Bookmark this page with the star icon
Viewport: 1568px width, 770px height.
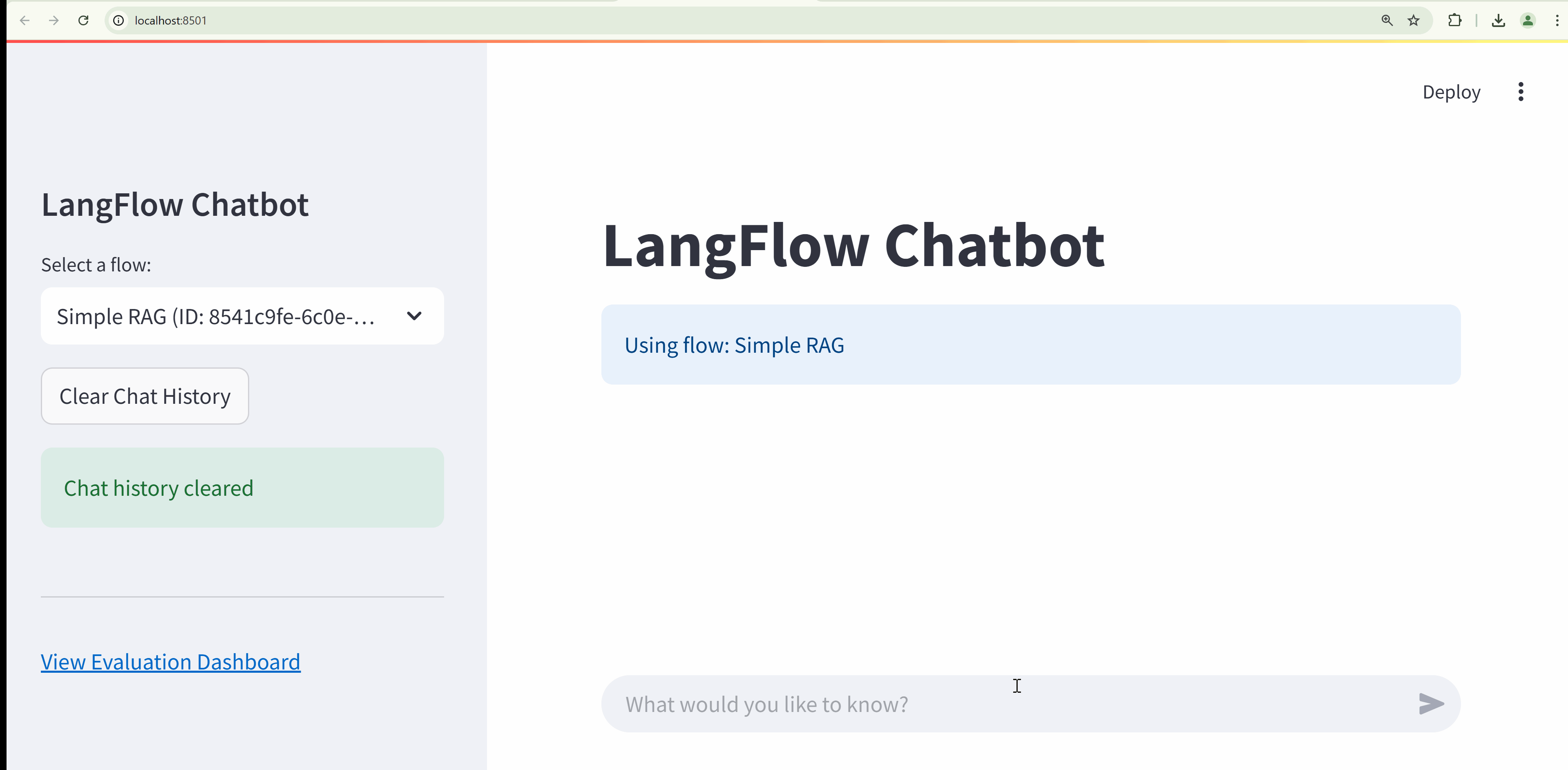tap(1414, 20)
